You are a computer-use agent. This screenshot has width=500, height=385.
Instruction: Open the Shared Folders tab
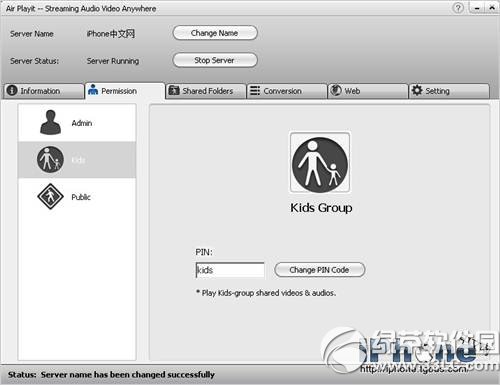coord(206,91)
